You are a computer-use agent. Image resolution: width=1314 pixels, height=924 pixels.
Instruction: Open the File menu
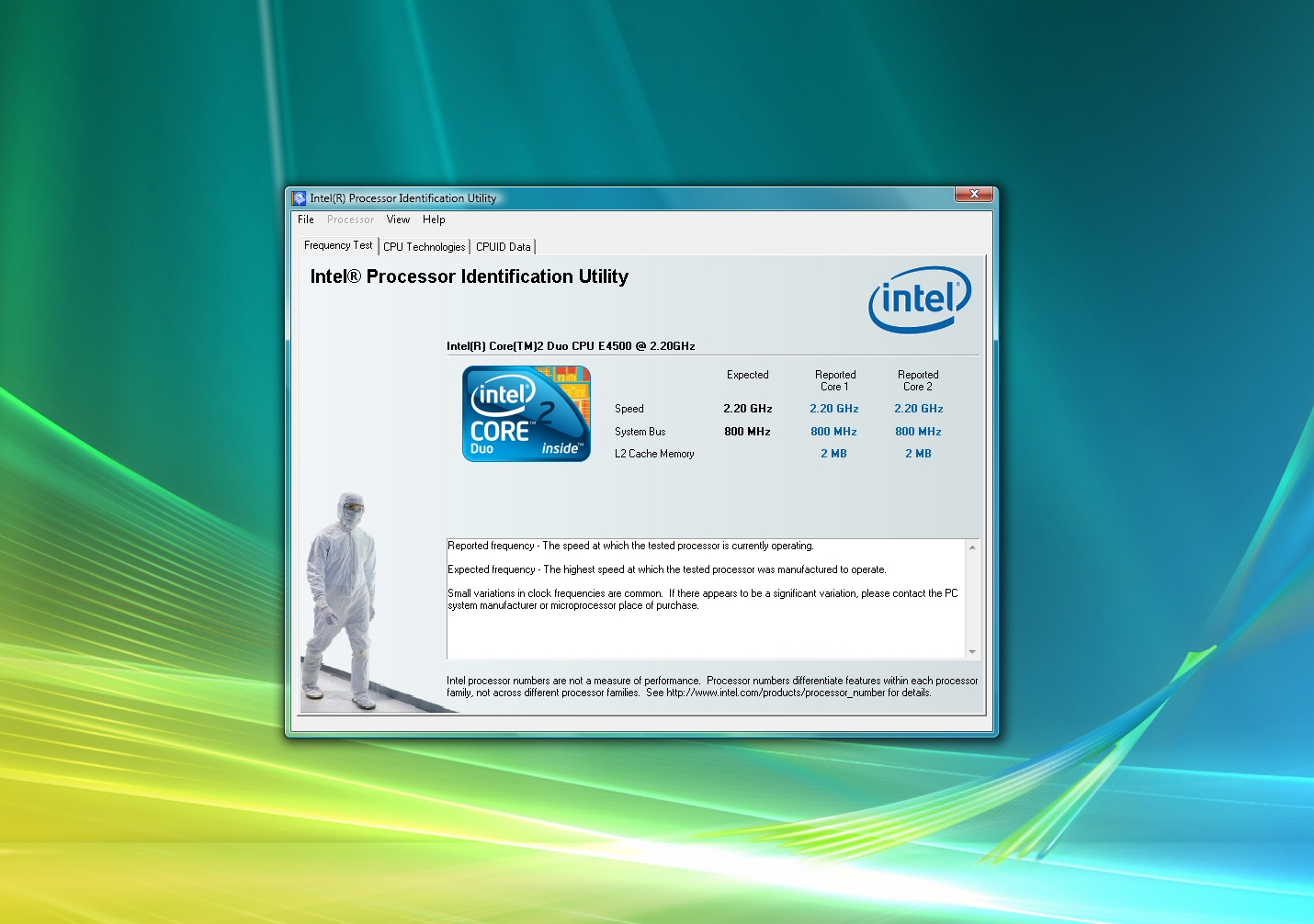306,220
